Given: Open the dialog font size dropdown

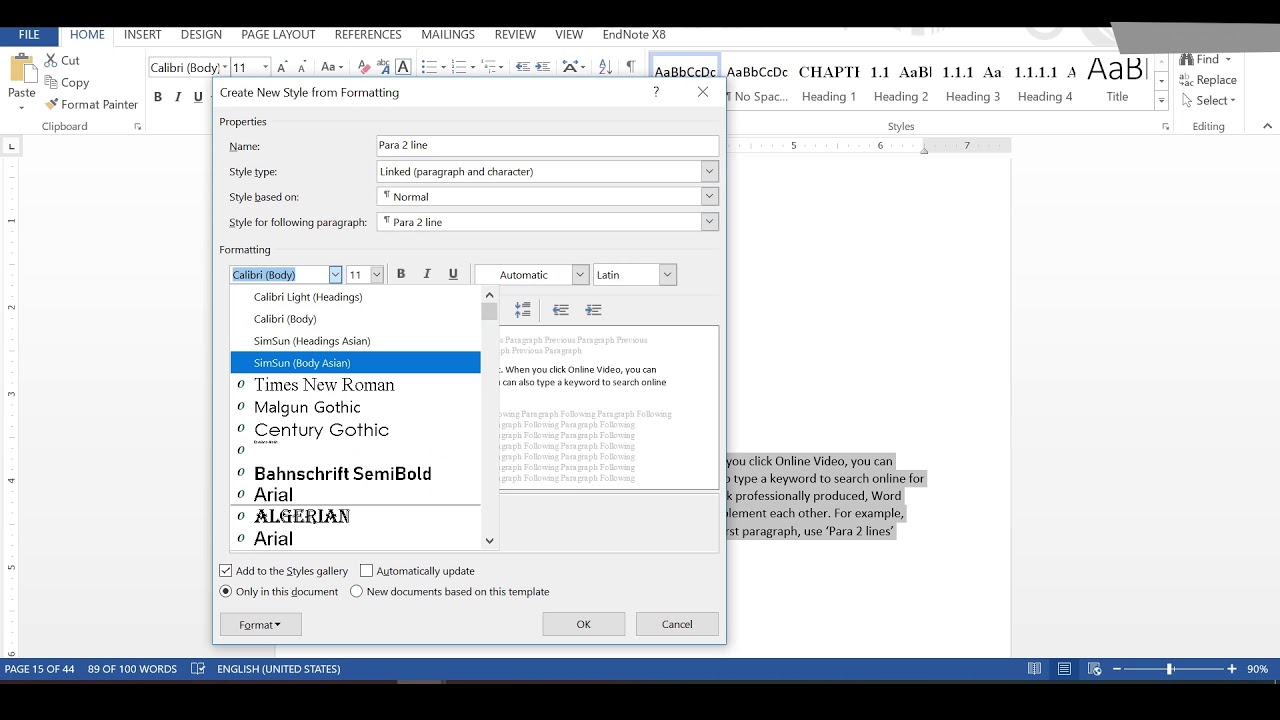Looking at the screenshot, I should tap(376, 275).
